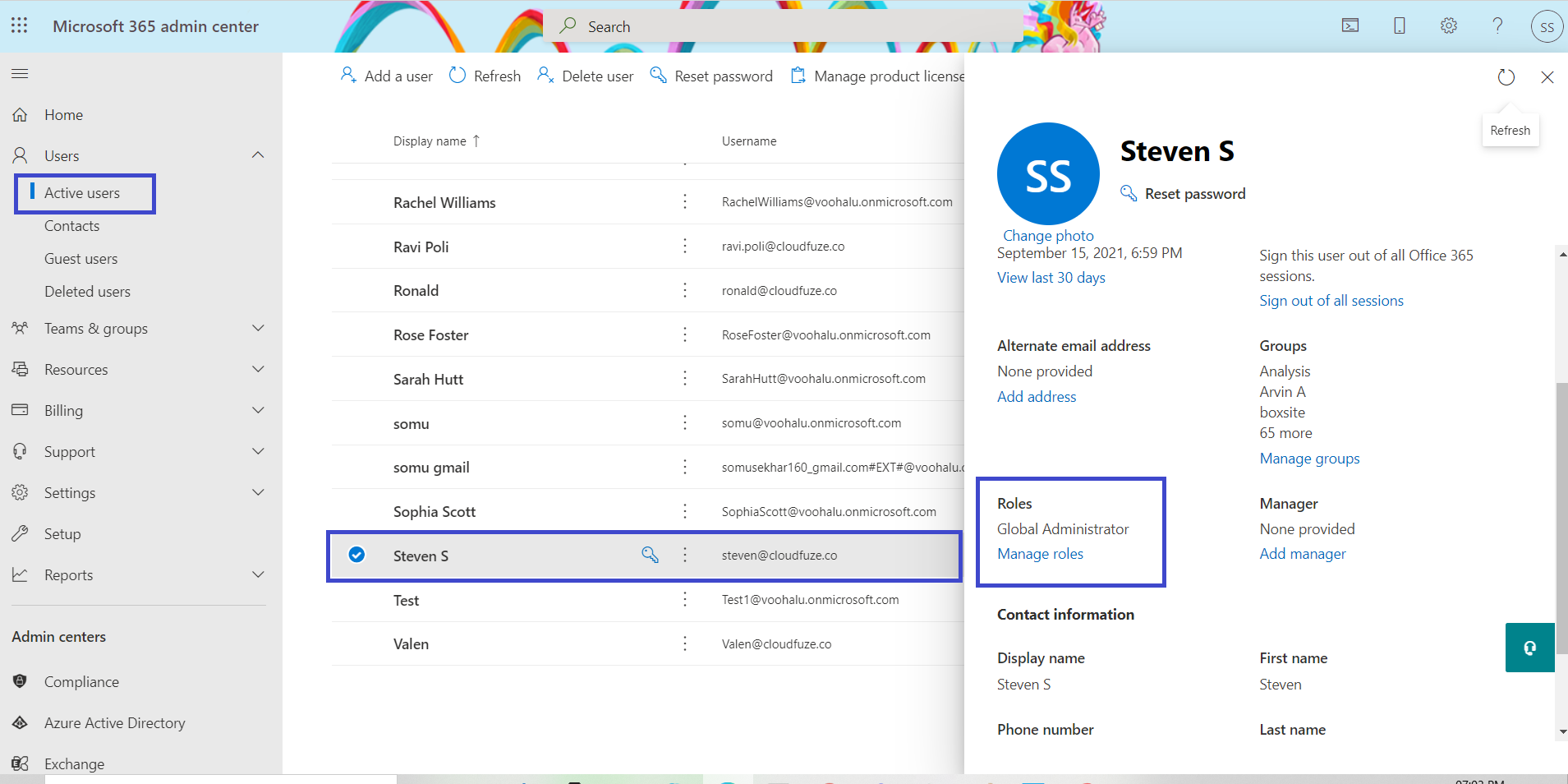Open more actions for Rose Foster

click(x=685, y=334)
